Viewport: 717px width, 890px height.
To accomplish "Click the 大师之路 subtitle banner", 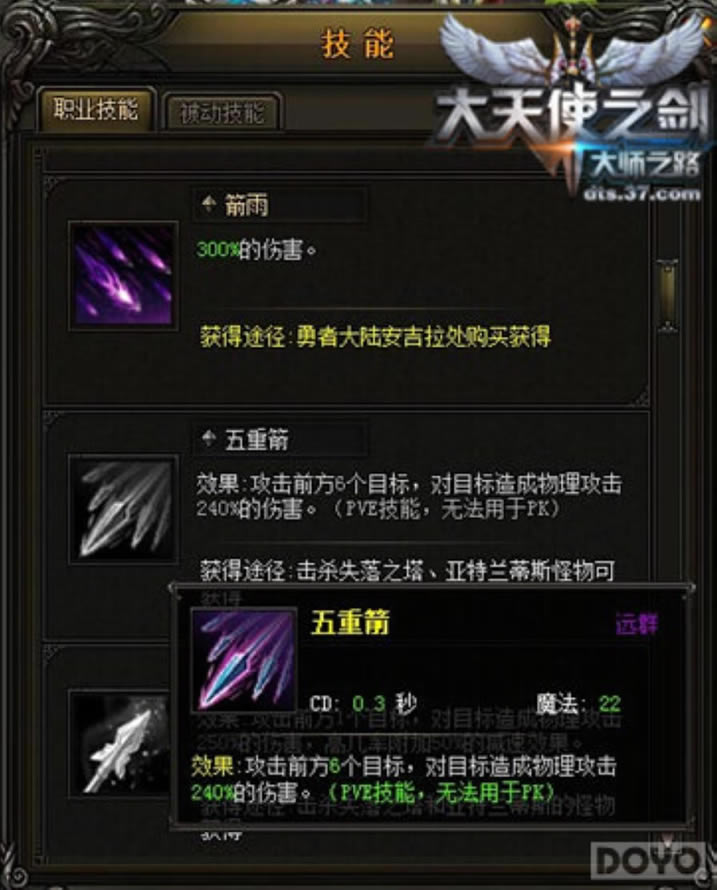I will click(645, 165).
